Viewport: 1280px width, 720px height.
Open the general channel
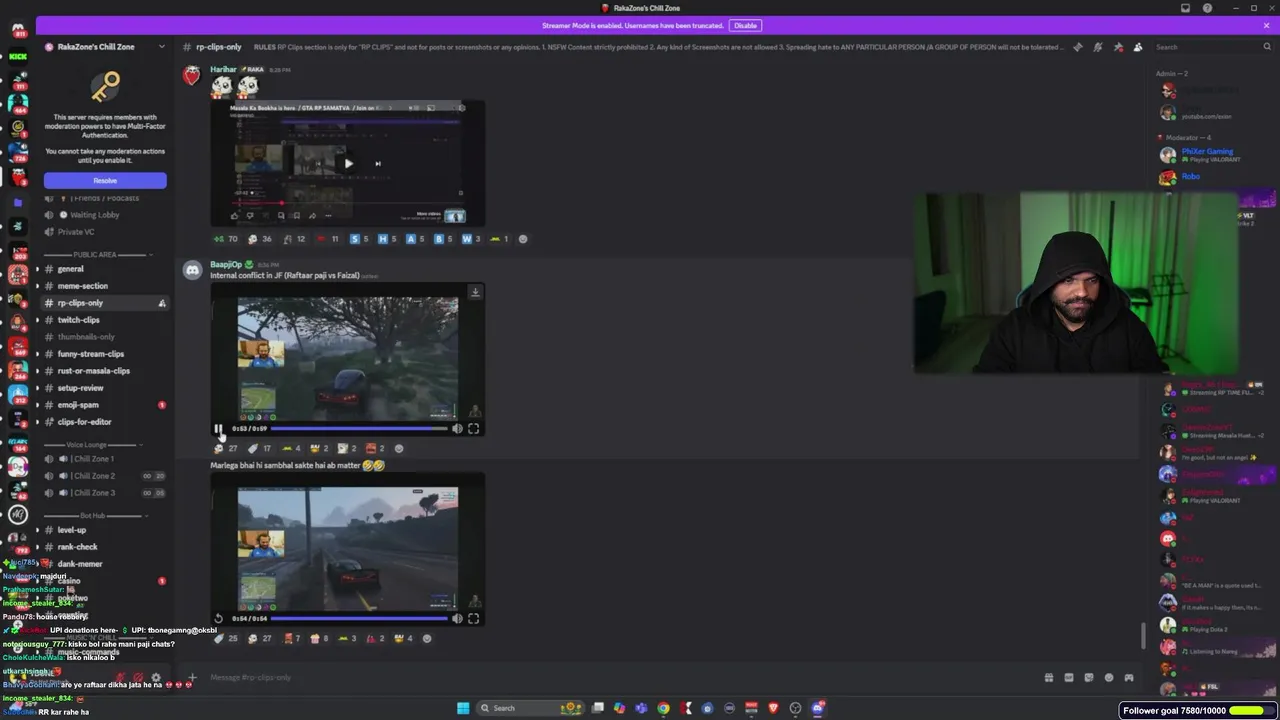click(x=105, y=269)
